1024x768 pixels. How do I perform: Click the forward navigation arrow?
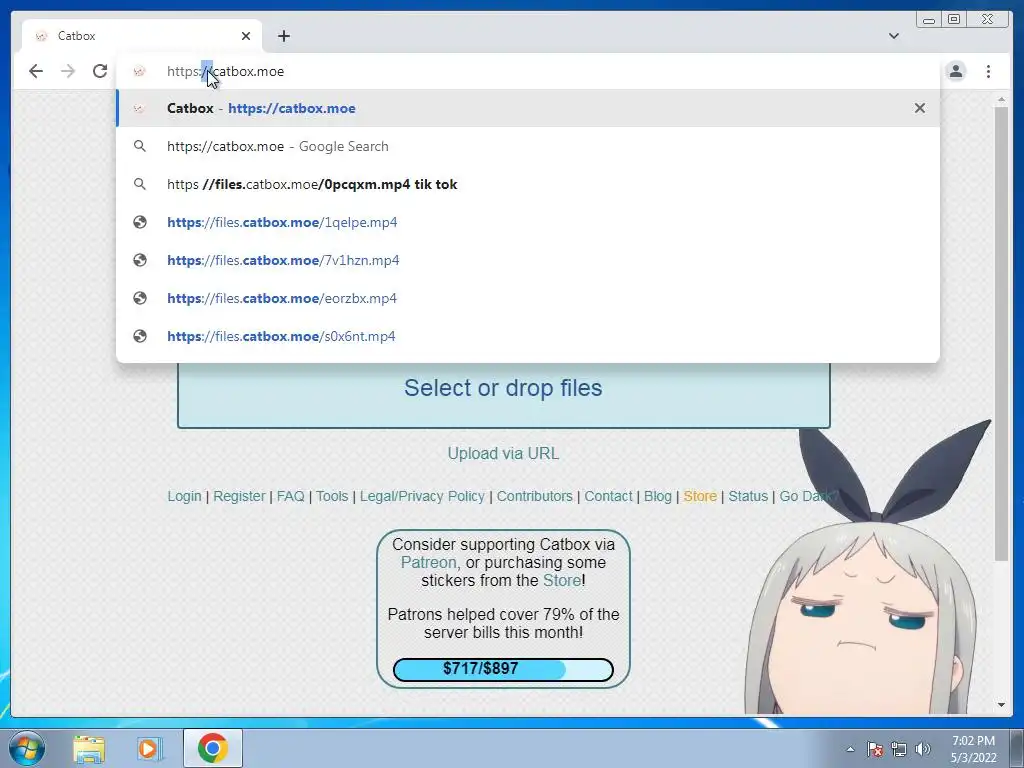pos(68,71)
